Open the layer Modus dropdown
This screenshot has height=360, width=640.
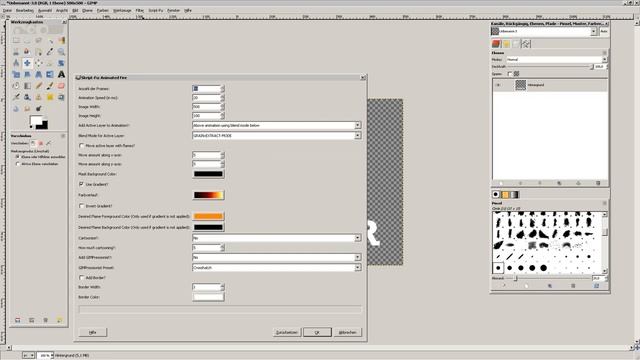coord(556,60)
